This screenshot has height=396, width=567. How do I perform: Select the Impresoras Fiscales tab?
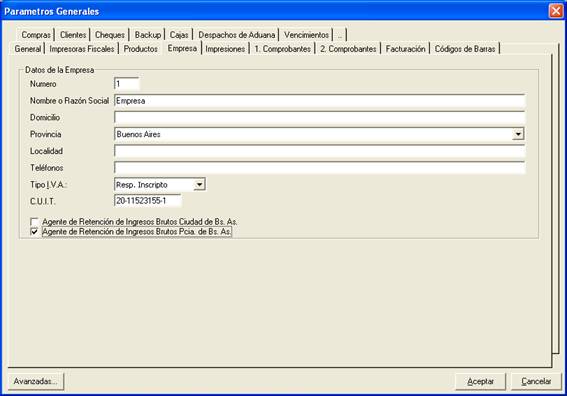coord(82,49)
